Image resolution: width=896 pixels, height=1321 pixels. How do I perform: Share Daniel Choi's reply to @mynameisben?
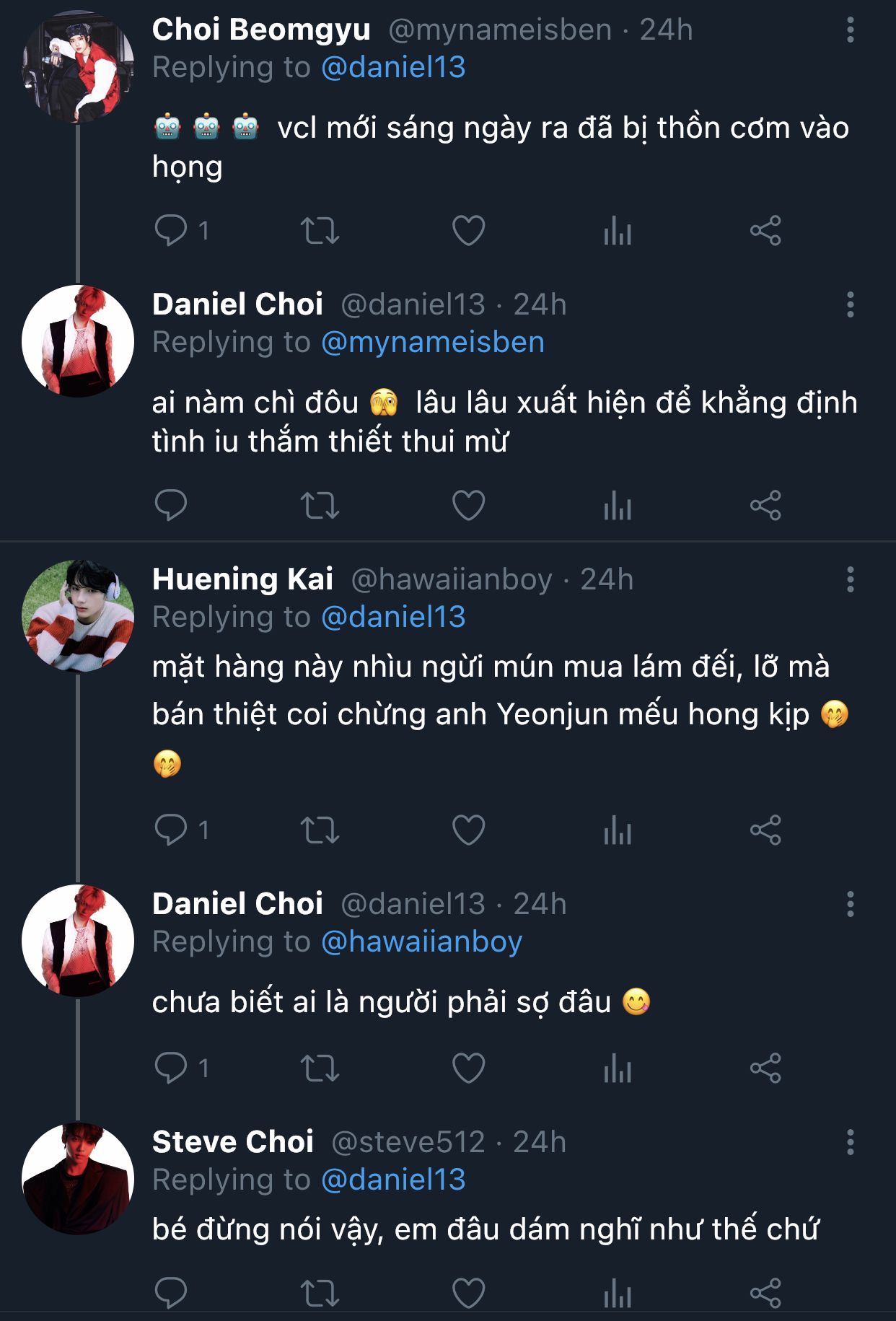pos(765,505)
